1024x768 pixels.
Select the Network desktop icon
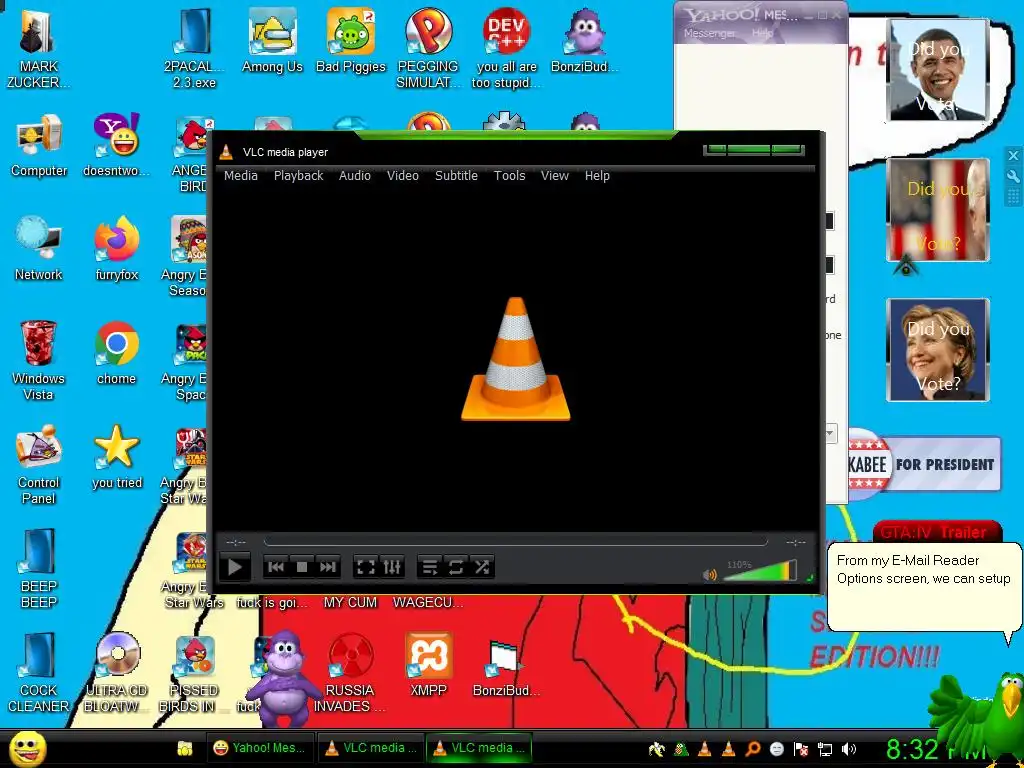(39, 249)
